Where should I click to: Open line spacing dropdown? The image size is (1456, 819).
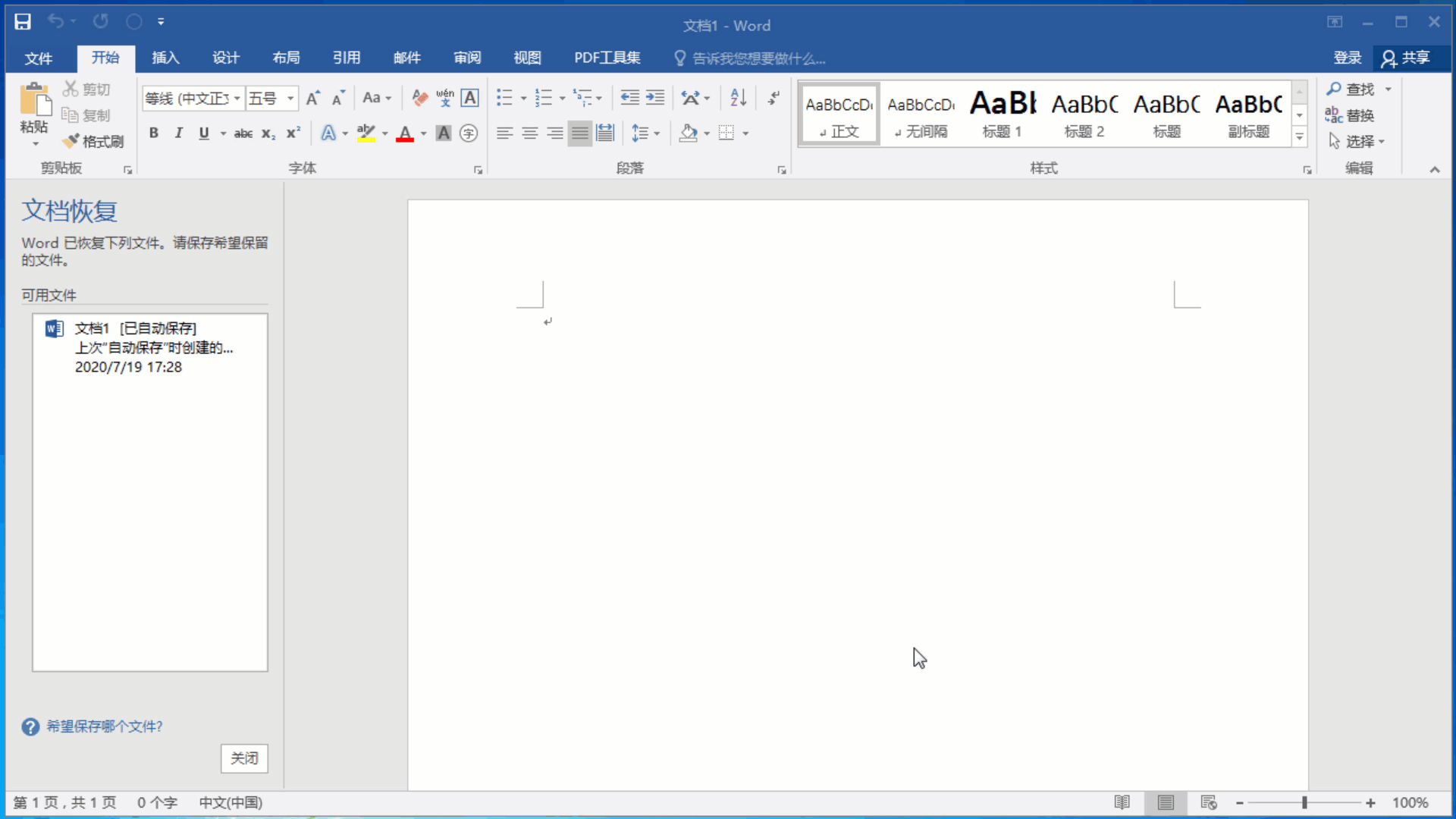pos(645,133)
